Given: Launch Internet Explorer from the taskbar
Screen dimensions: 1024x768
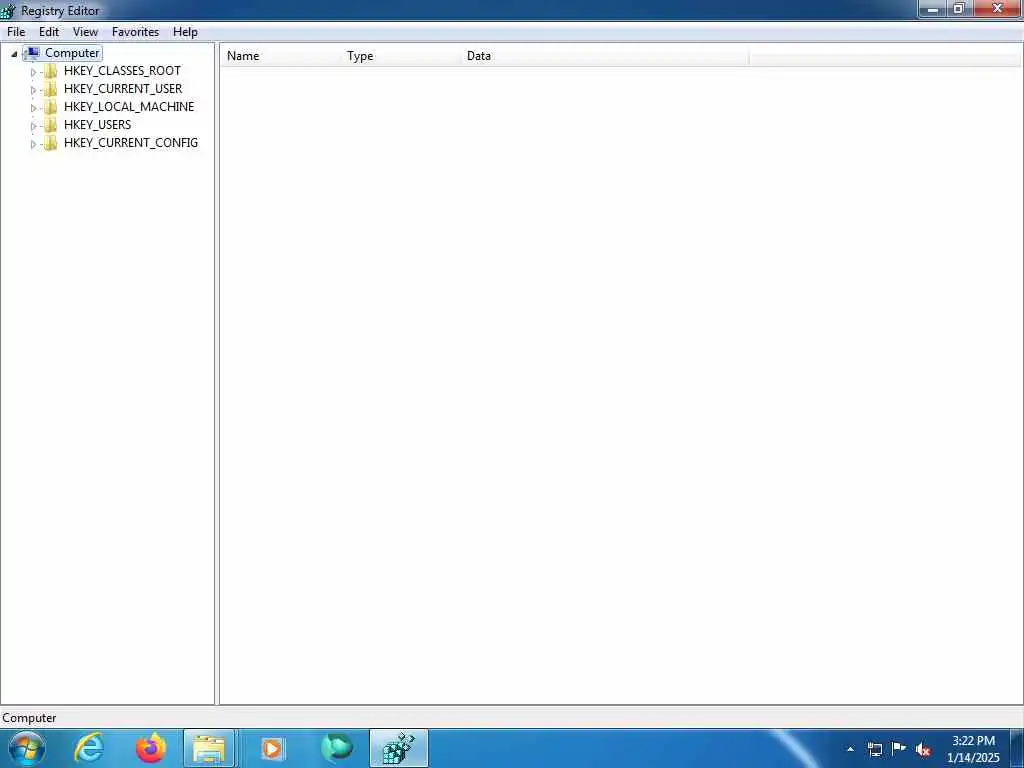Looking at the screenshot, I should click(x=88, y=748).
